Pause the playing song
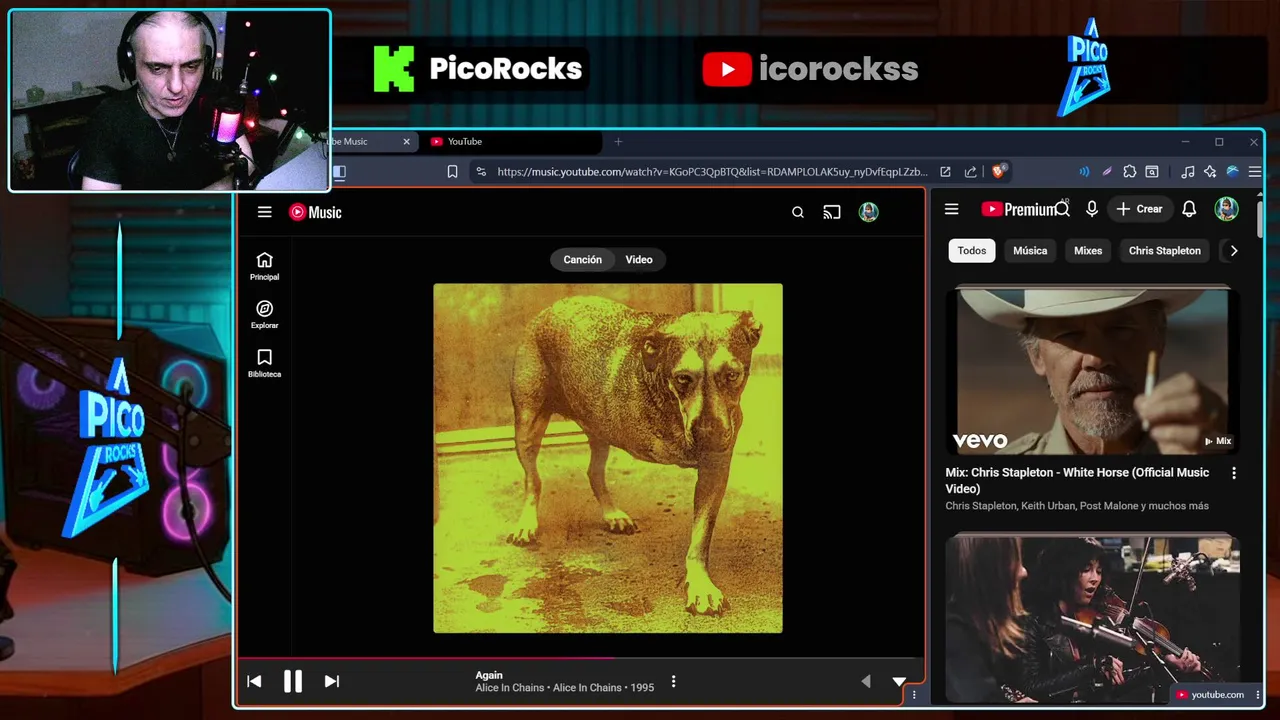 [292, 681]
